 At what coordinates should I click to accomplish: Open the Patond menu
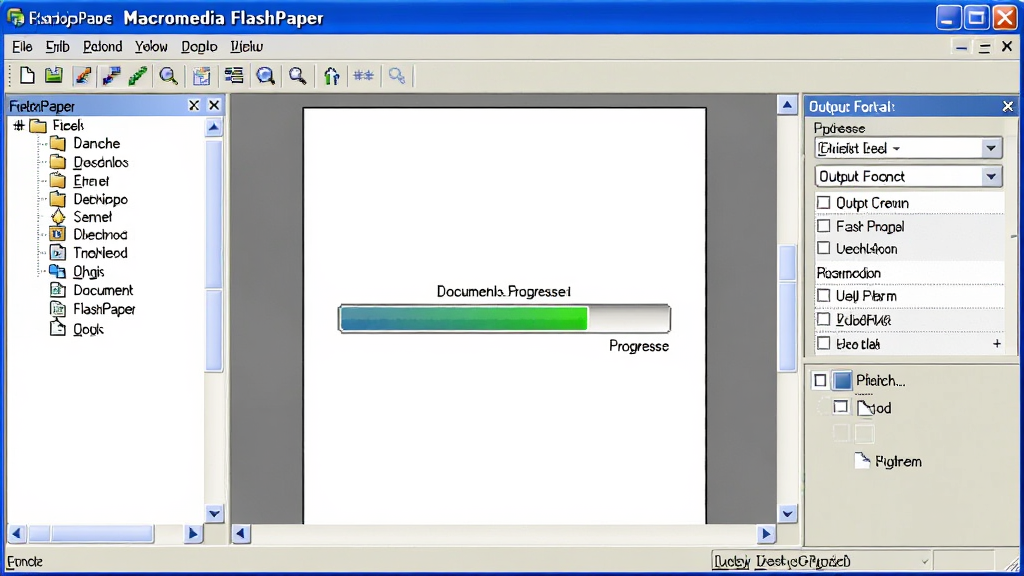coord(103,46)
